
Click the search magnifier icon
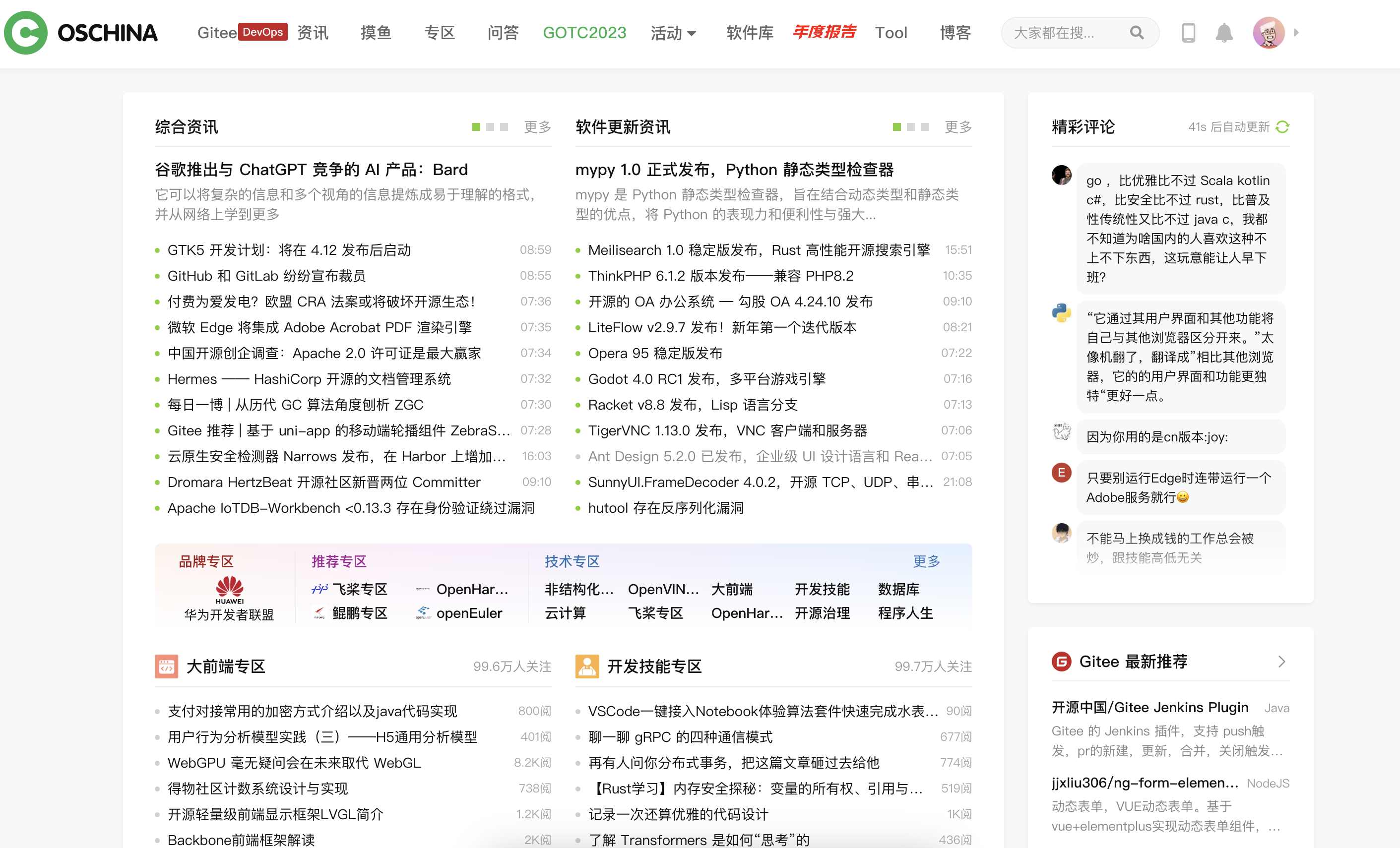pyautogui.click(x=1137, y=33)
